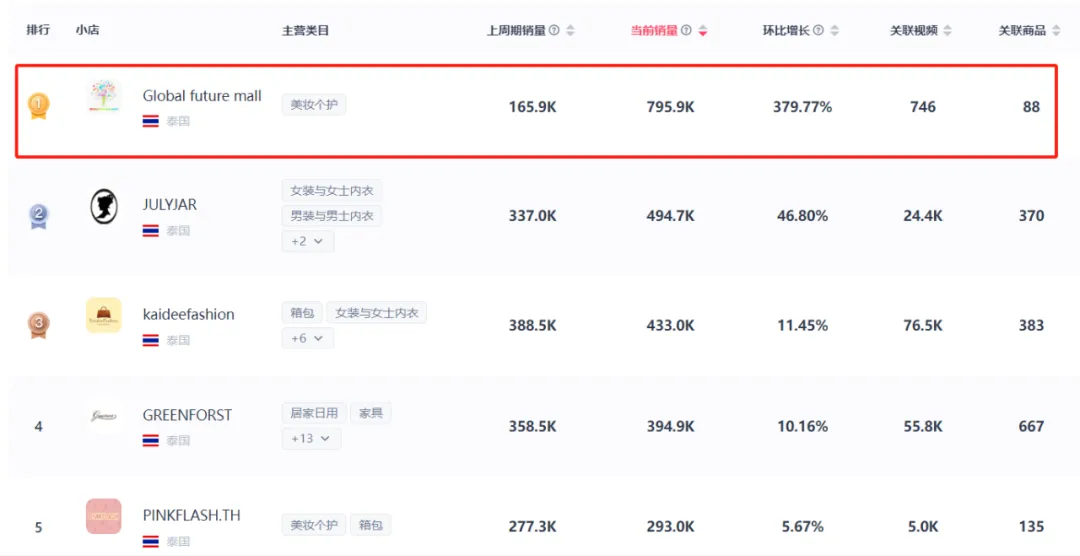Sort by 关联商品 using sort arrows

pyautogui.click(x=1056, y=30)
